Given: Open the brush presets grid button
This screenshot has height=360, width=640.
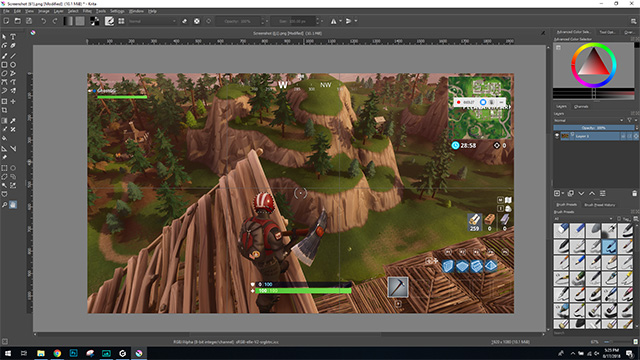Looking at the screenshot, I should tap(121, 21).
